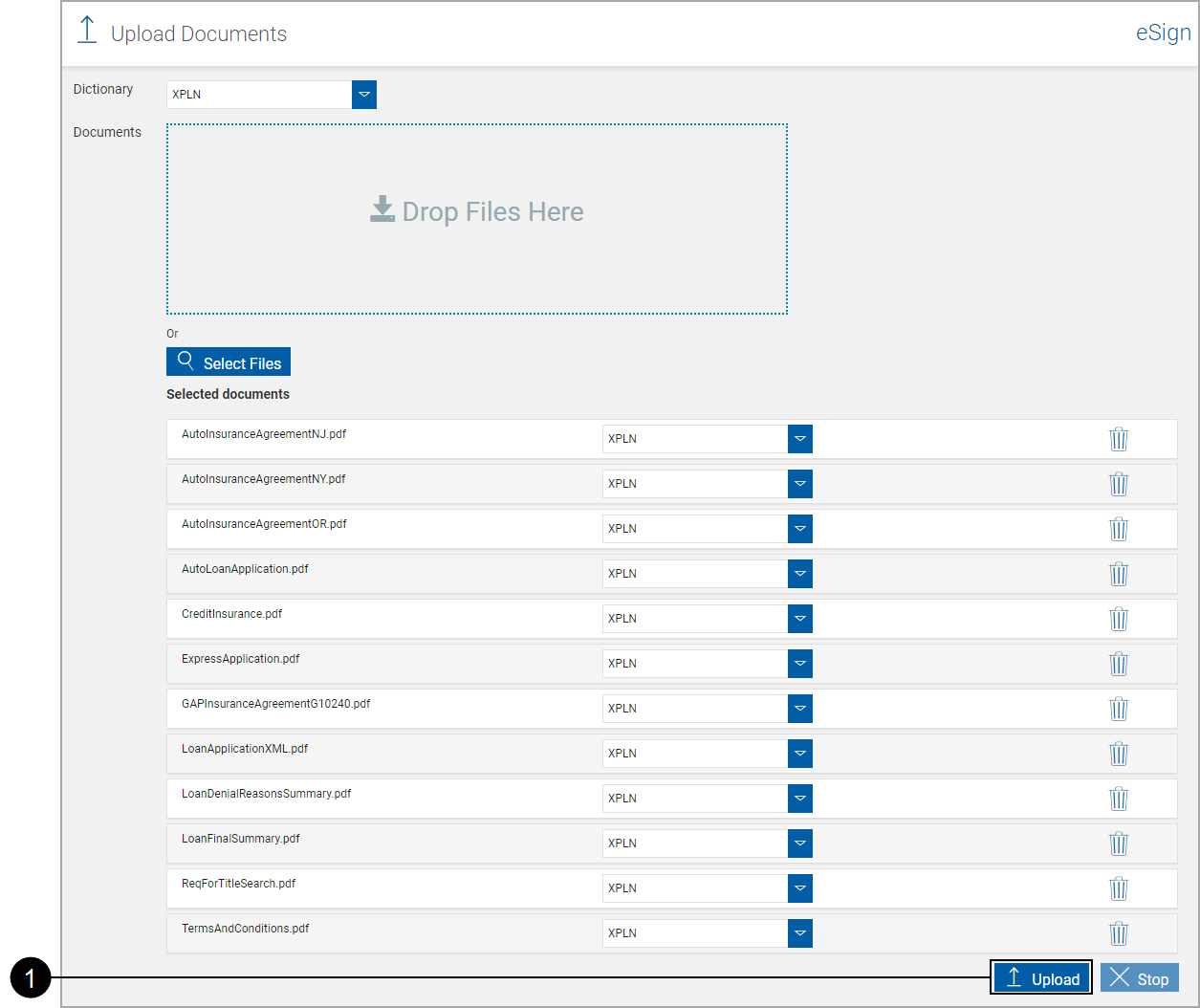This screenshot has height=1008, width=1200.
Task: Open the dictionary selector for LoanDenialReasonsSummary.pdf
Action: coord(799,798)
